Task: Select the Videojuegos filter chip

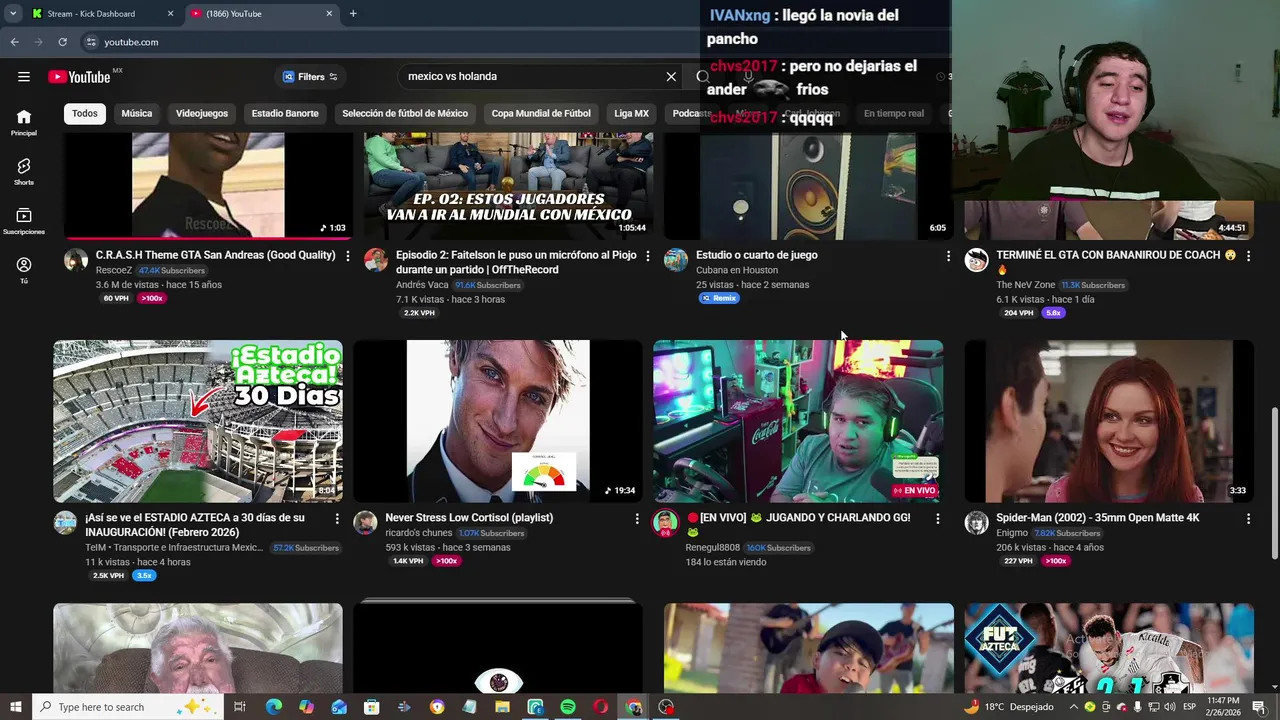Action: tap(202, 113)
